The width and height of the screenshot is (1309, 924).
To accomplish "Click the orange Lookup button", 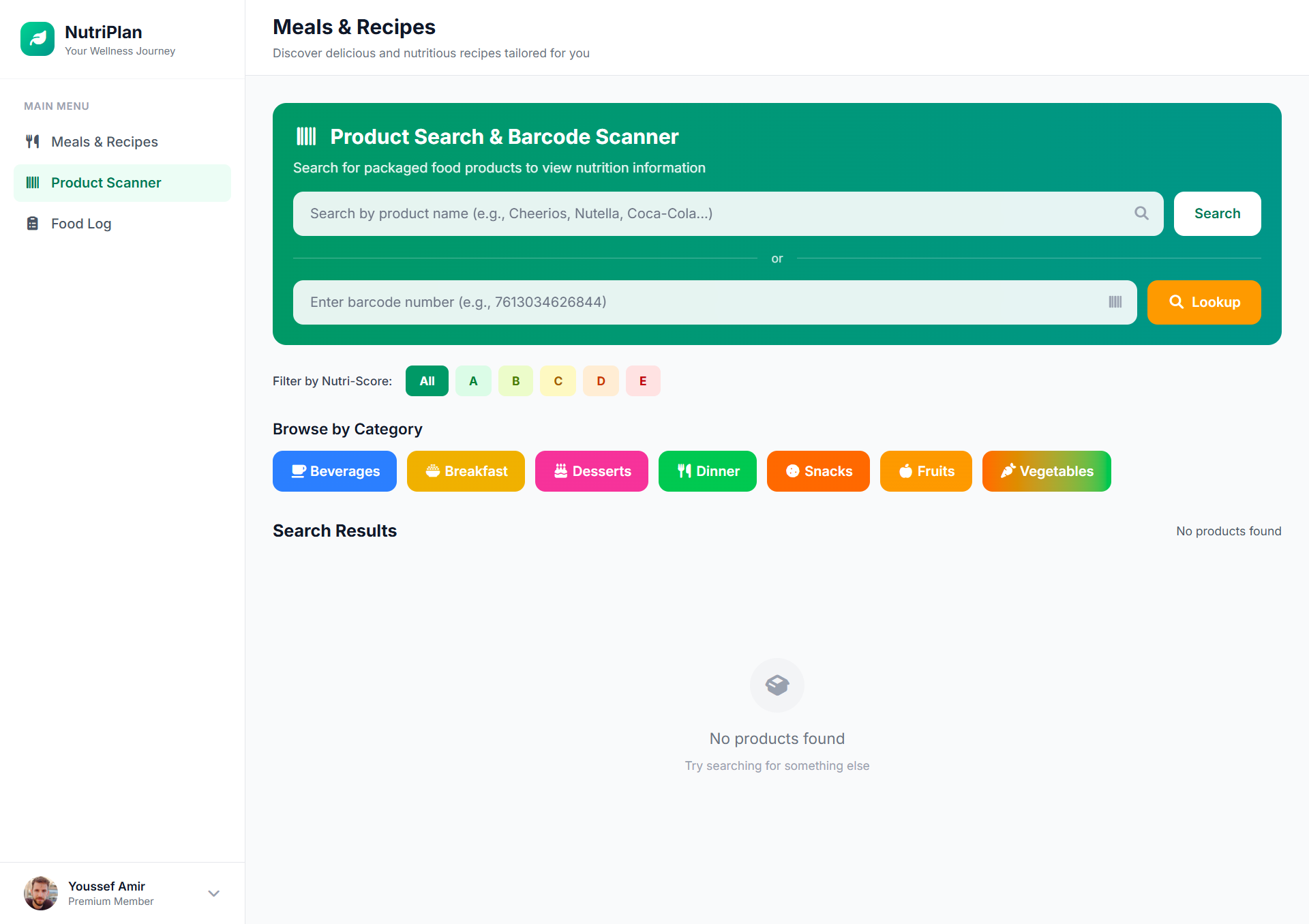I will pyautogui.click(x=1204, y=302).
